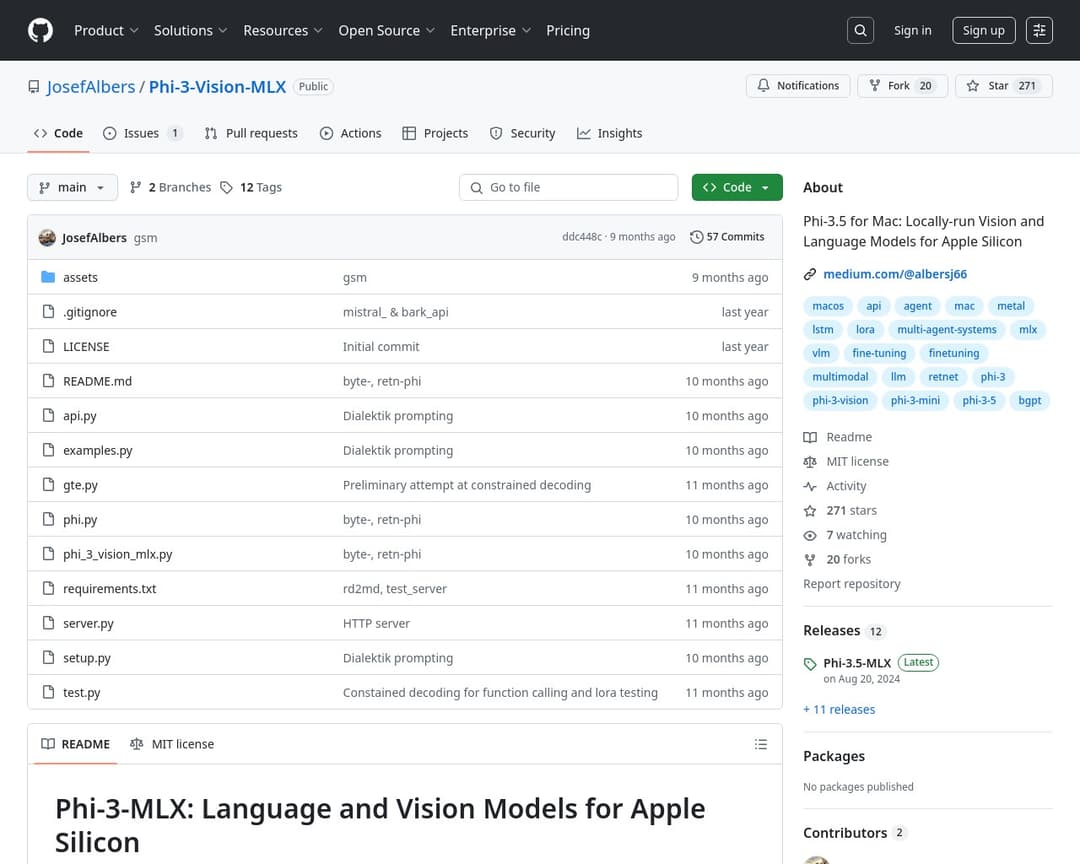Viewport: 1080px width, 864px height.
Task: Switch to the Actions tab
Action: (x=351, y=134)
